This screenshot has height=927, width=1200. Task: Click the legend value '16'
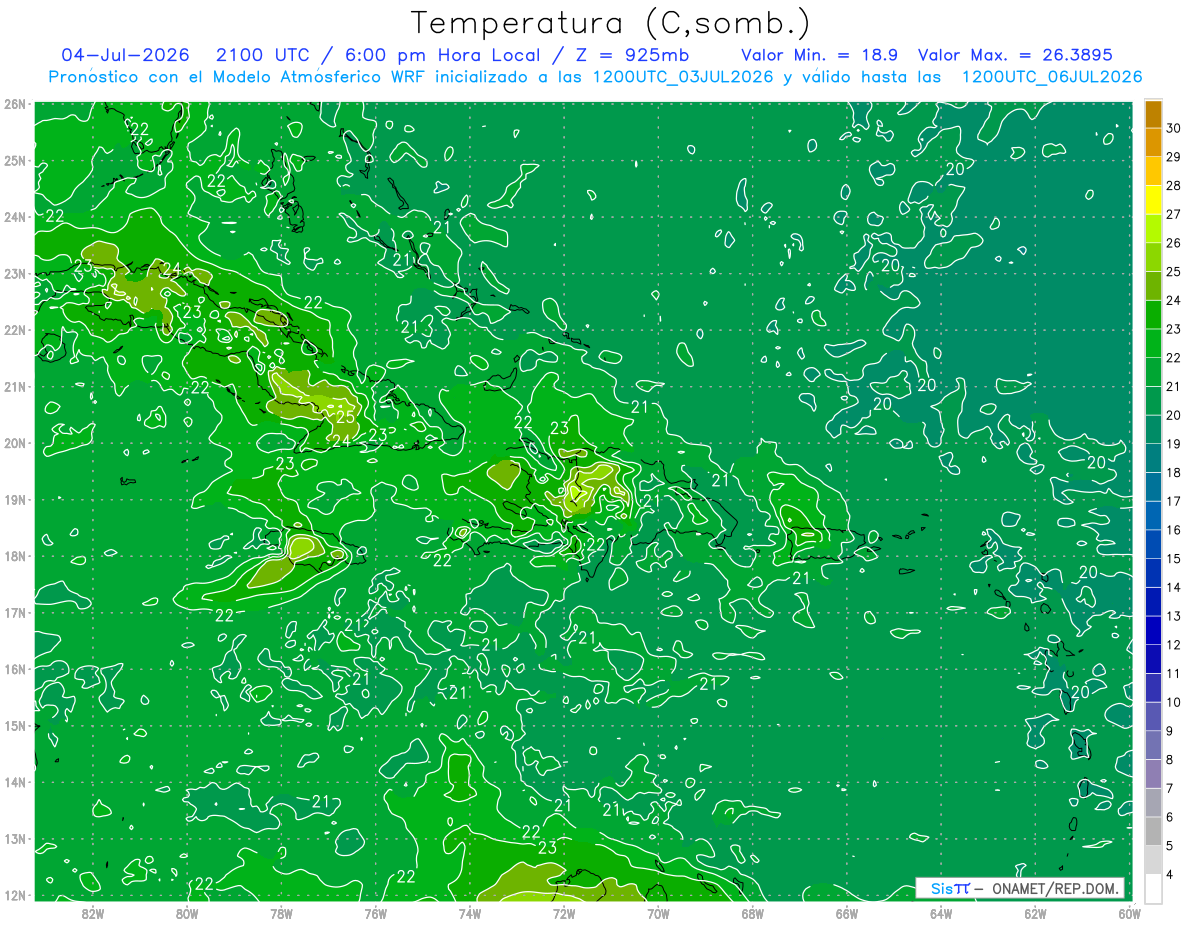pyautogui.click(x=1173, y=530)
